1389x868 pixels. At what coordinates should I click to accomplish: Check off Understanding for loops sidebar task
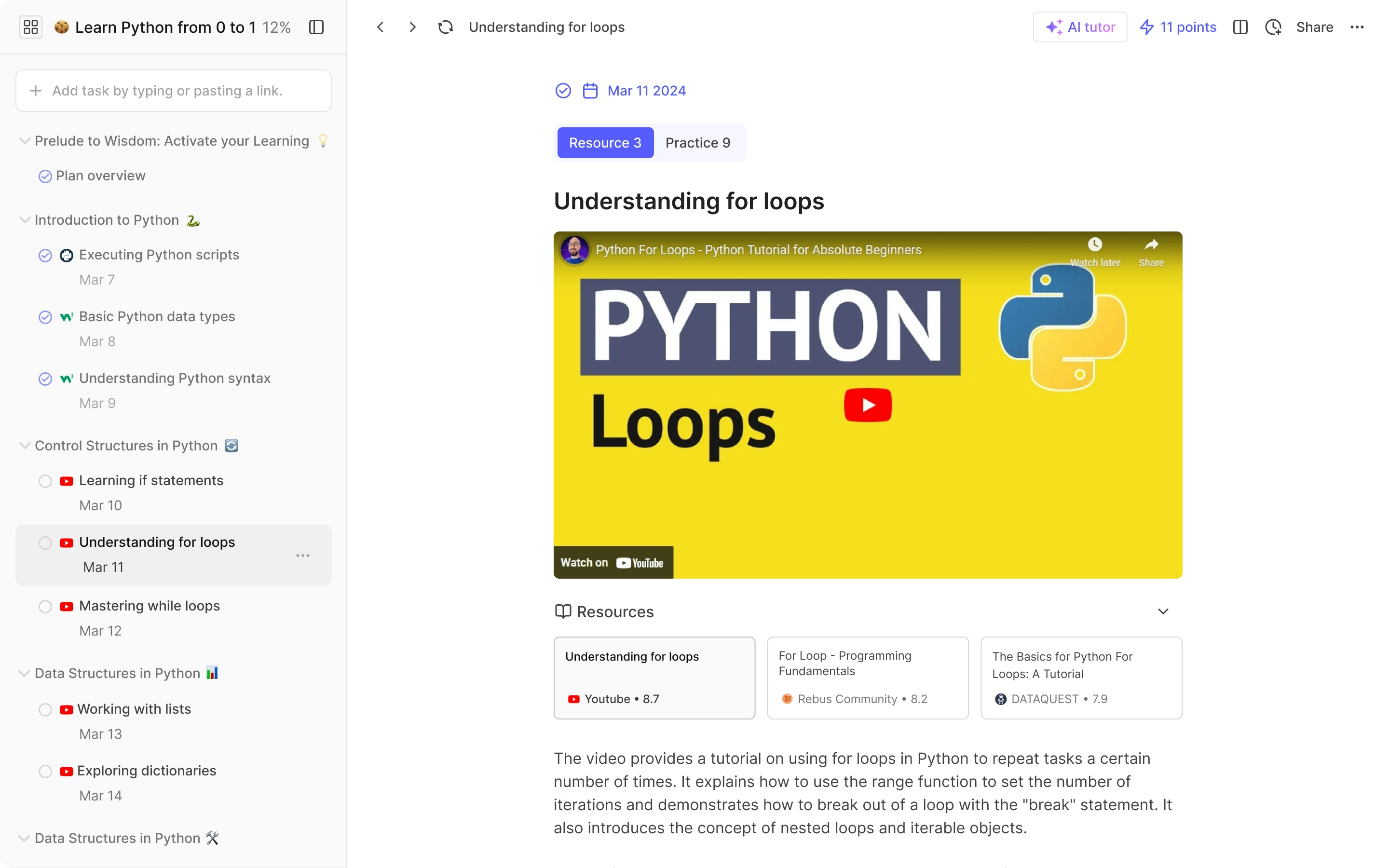click(45, 543)
